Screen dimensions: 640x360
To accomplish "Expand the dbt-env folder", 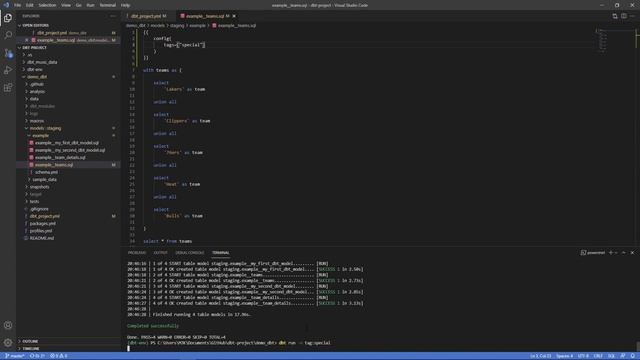I will (35, 69).
